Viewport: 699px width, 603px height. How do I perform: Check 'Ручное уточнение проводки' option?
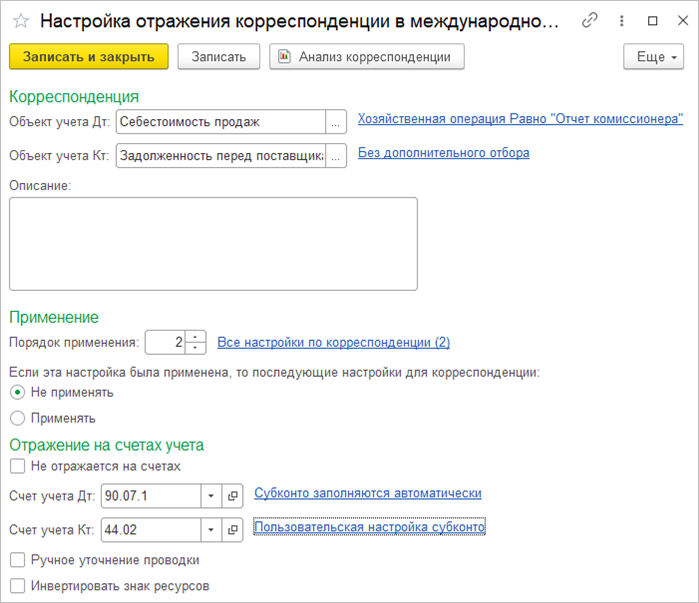point(17,560)
